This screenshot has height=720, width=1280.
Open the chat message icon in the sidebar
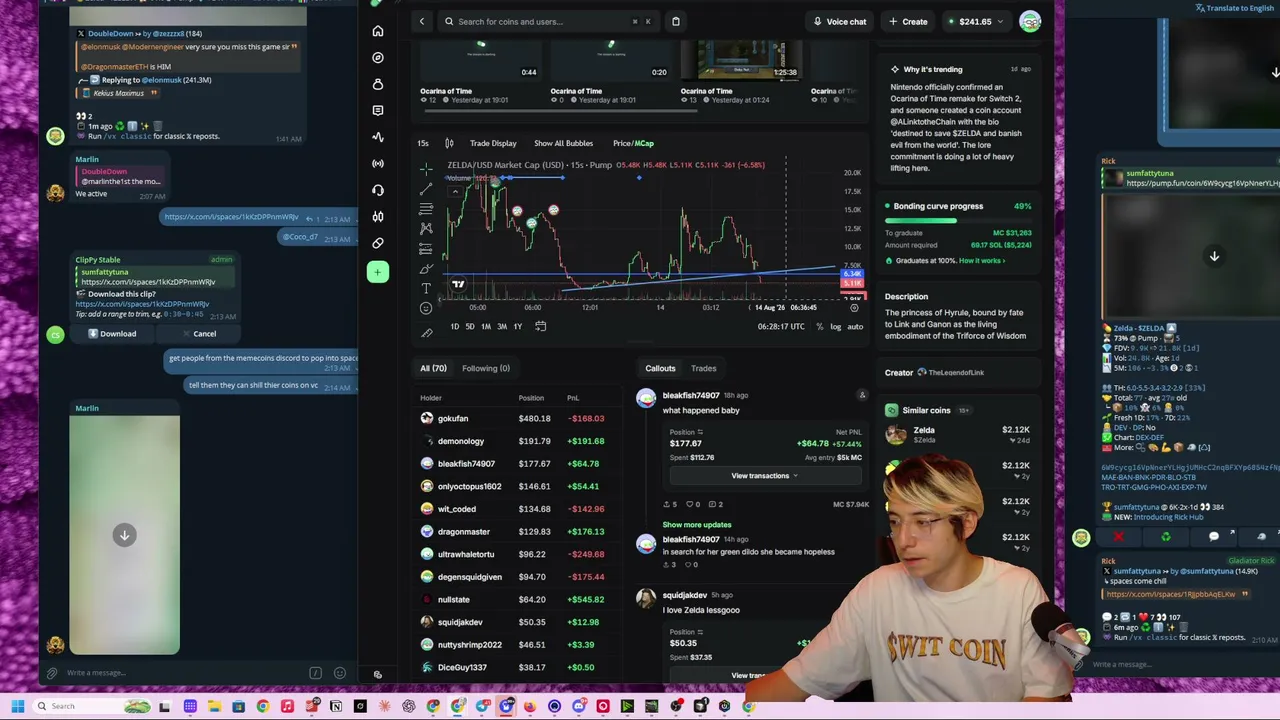(378, 111)
